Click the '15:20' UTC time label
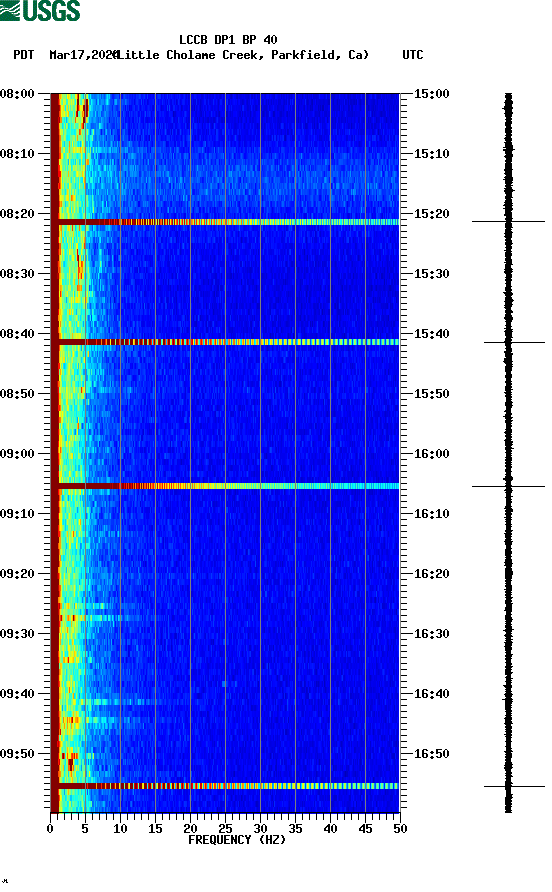Viewport: 552px width, 892px height. 431,214
